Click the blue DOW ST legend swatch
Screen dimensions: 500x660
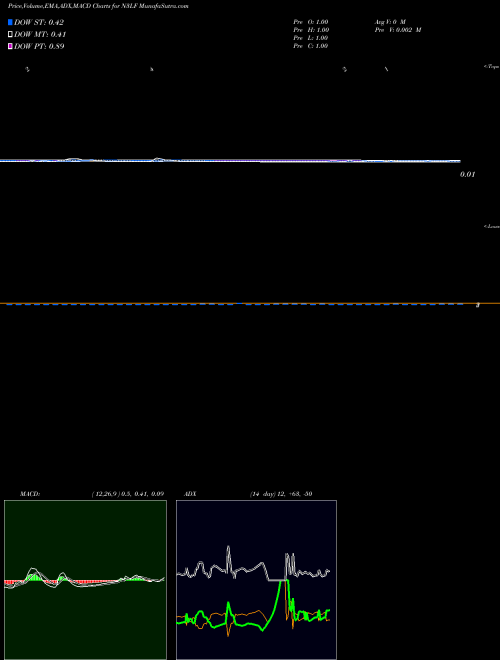tap(10, 22)
